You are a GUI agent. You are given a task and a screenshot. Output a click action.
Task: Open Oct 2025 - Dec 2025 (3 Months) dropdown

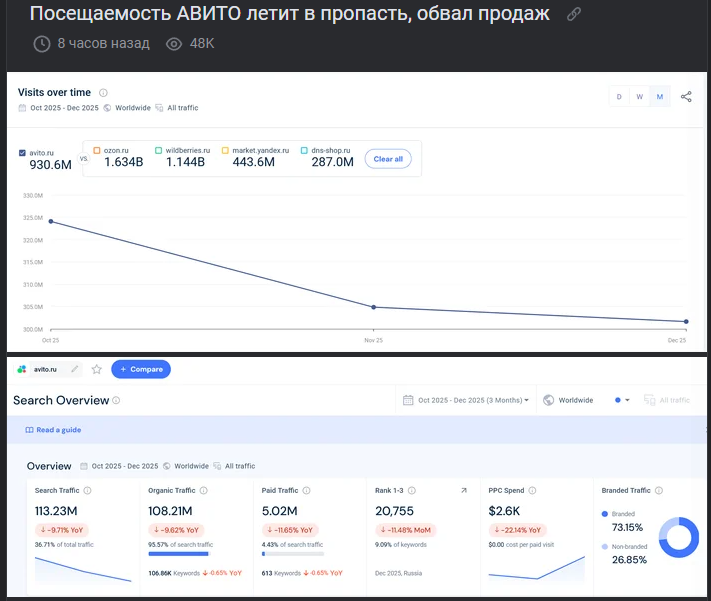tap(466, 400)
